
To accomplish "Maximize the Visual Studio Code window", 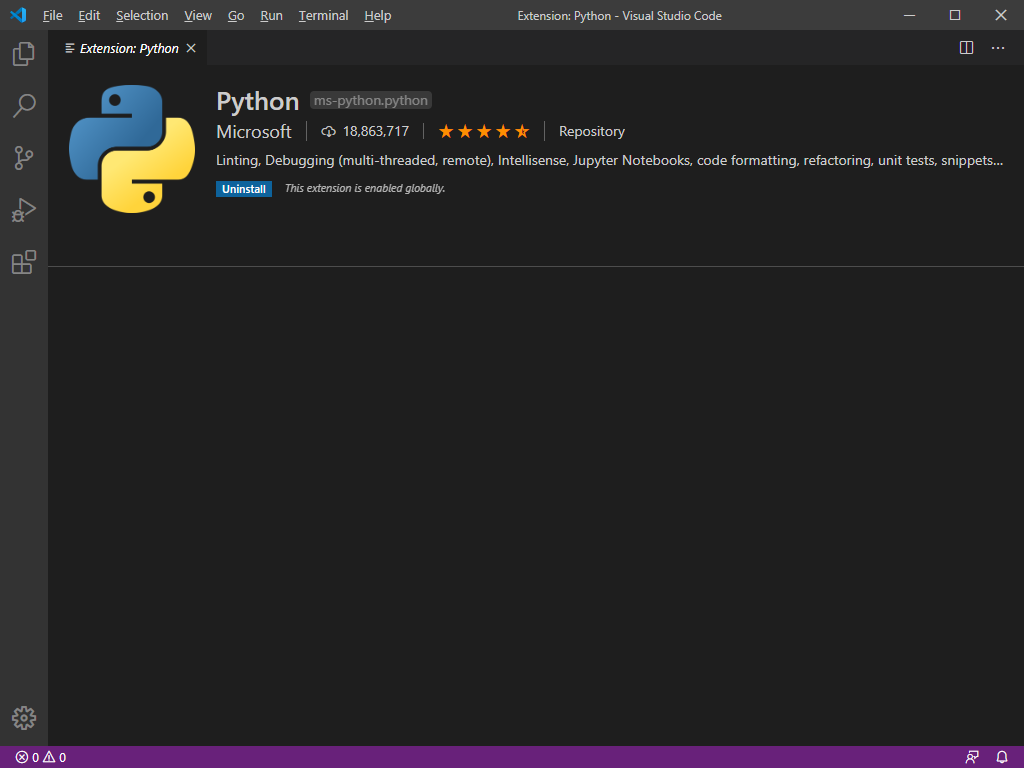I will (955, 15).
